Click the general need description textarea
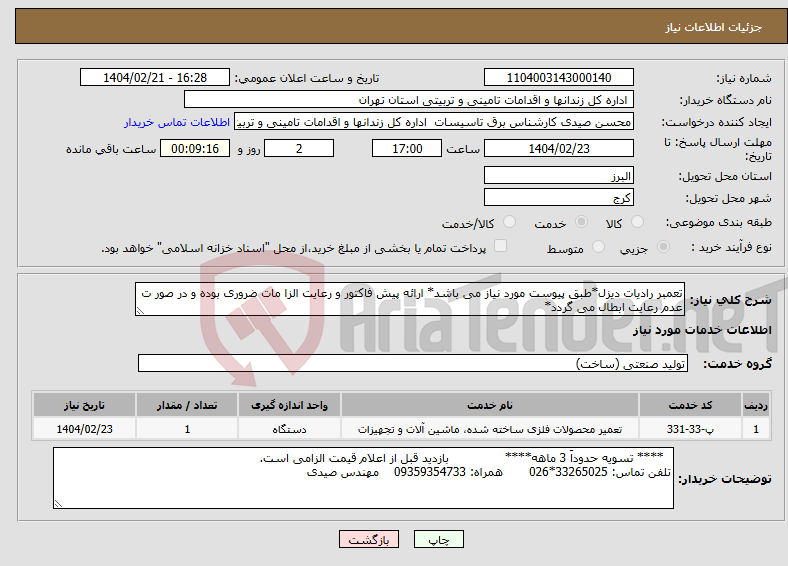 (x=410, y=299)
